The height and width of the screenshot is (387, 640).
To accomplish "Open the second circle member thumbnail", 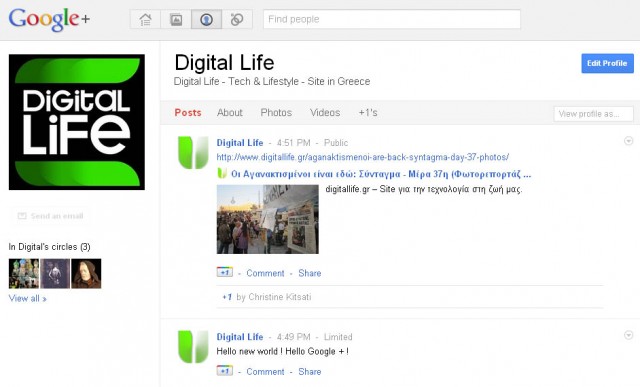I will (x=55, y=274).
